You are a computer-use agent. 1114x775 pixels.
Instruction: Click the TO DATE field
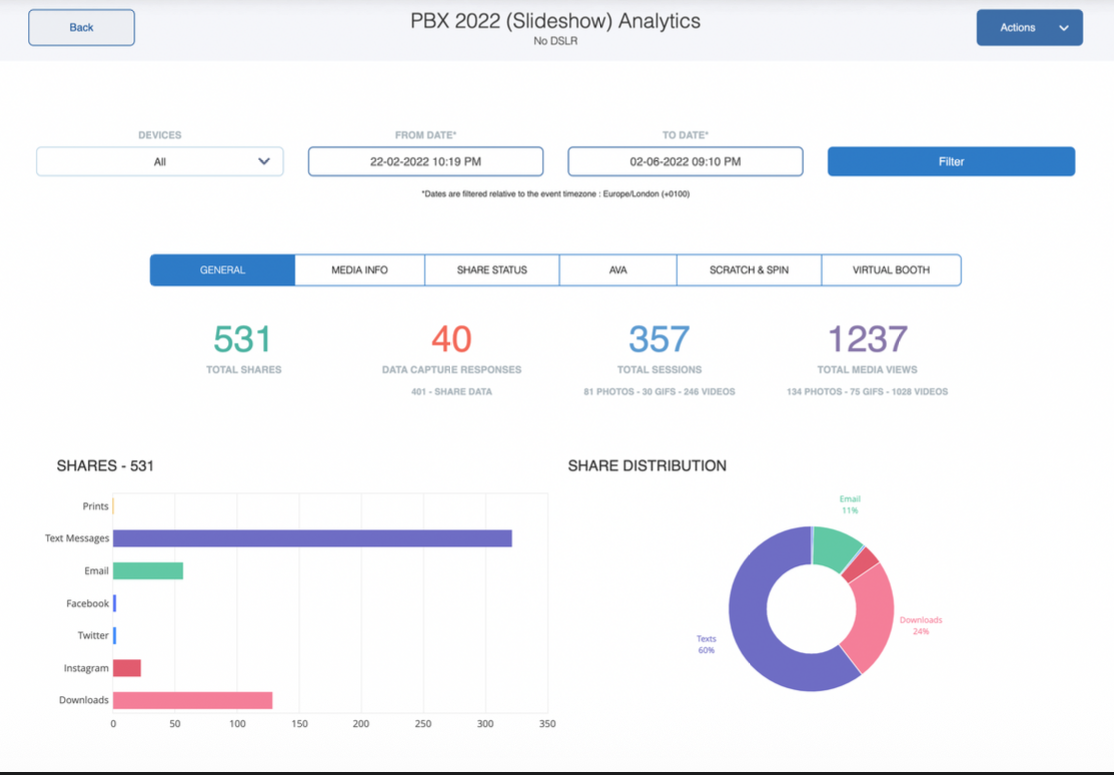pyautogui.click(x=685, y=161)
